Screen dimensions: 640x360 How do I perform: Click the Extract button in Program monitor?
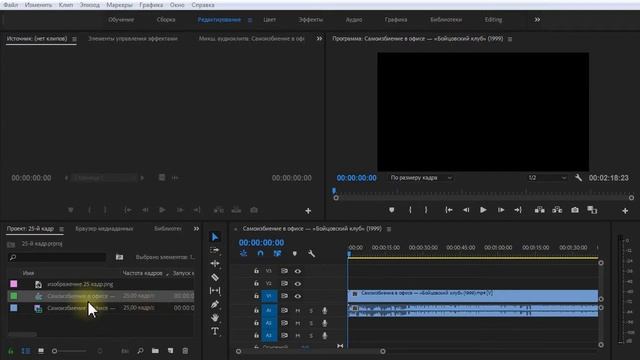tap(557, 210)
